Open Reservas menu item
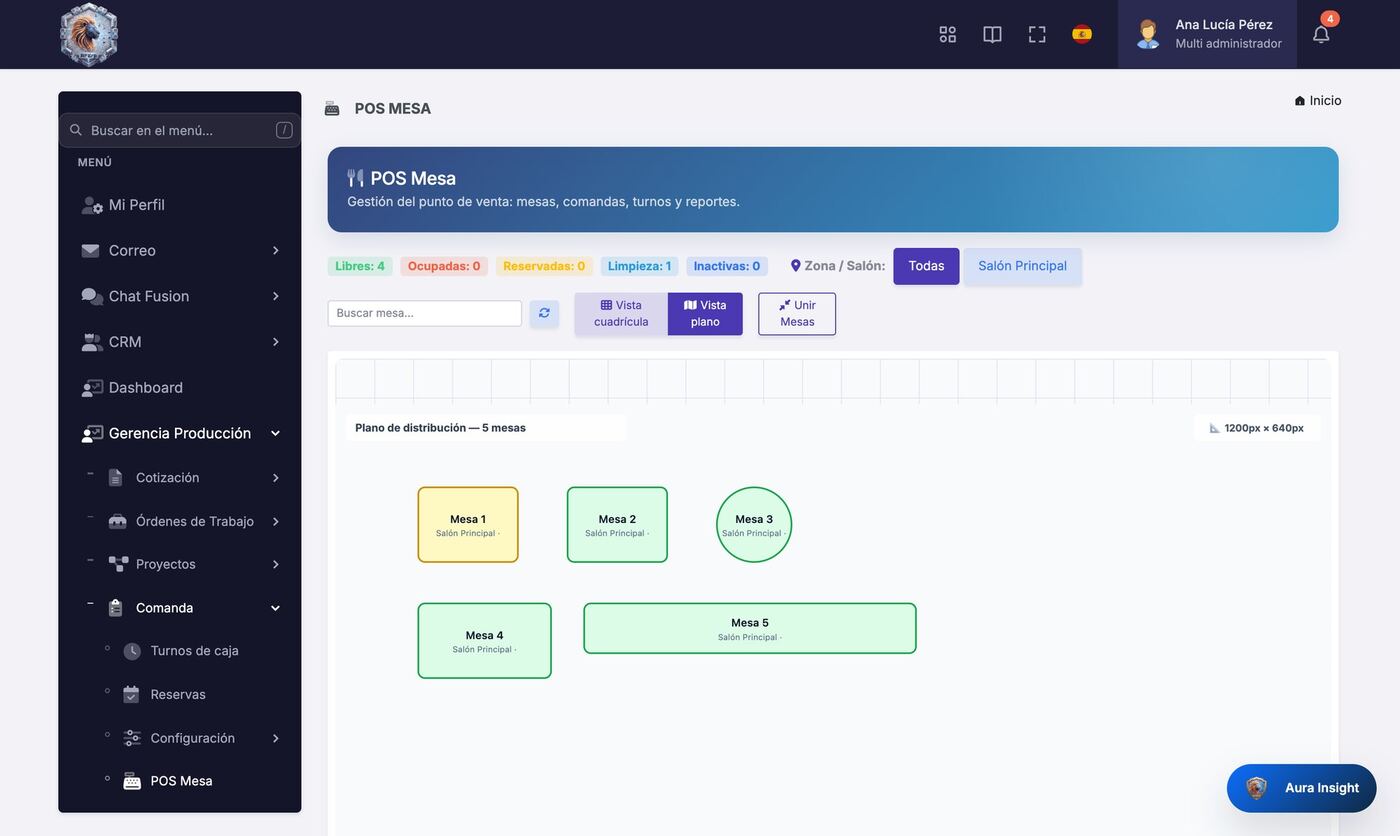The height and width of the screenshot is (836, 1400). tap(178, 695)
